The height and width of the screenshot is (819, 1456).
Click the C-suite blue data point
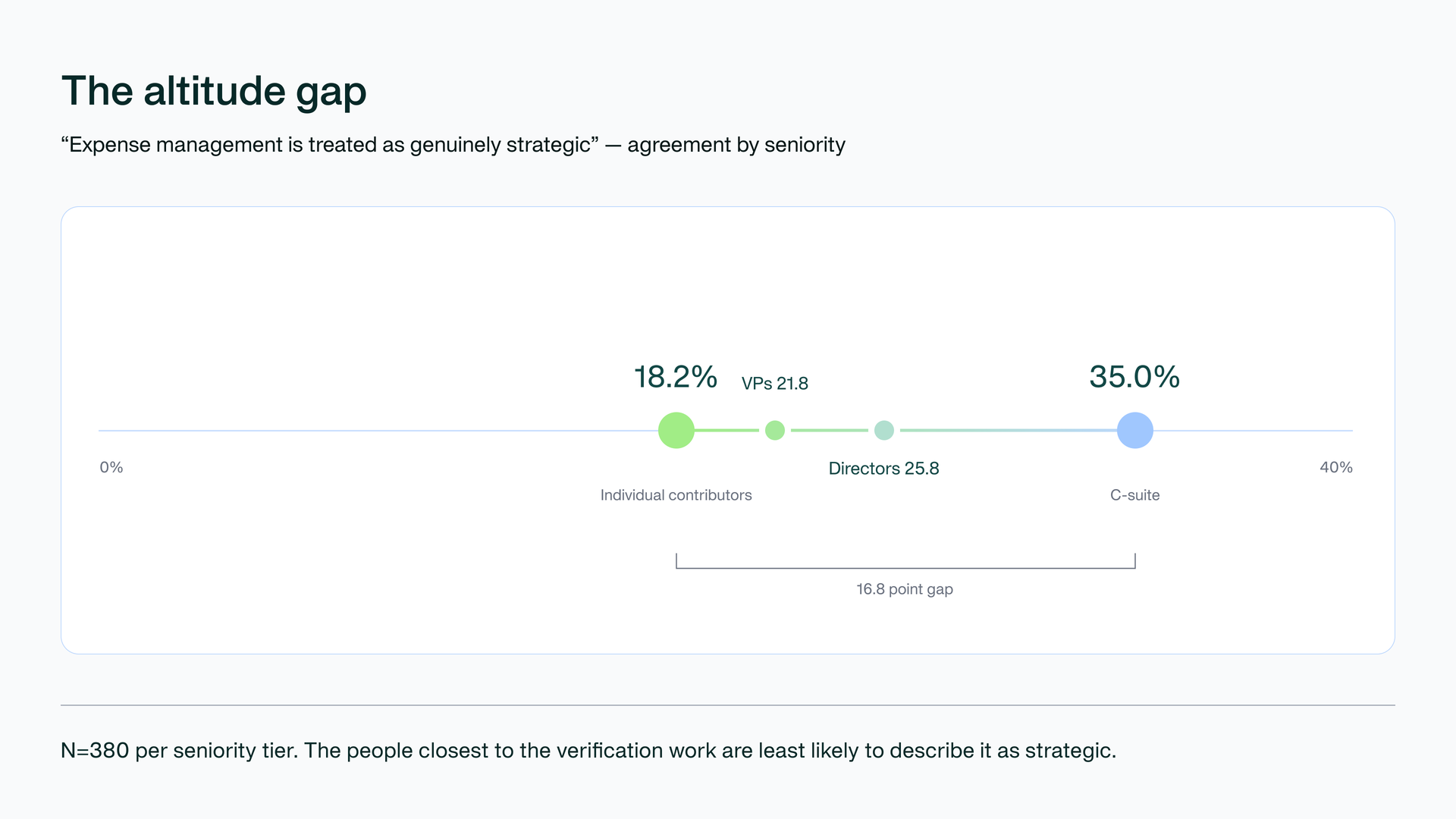point(1135,431)
